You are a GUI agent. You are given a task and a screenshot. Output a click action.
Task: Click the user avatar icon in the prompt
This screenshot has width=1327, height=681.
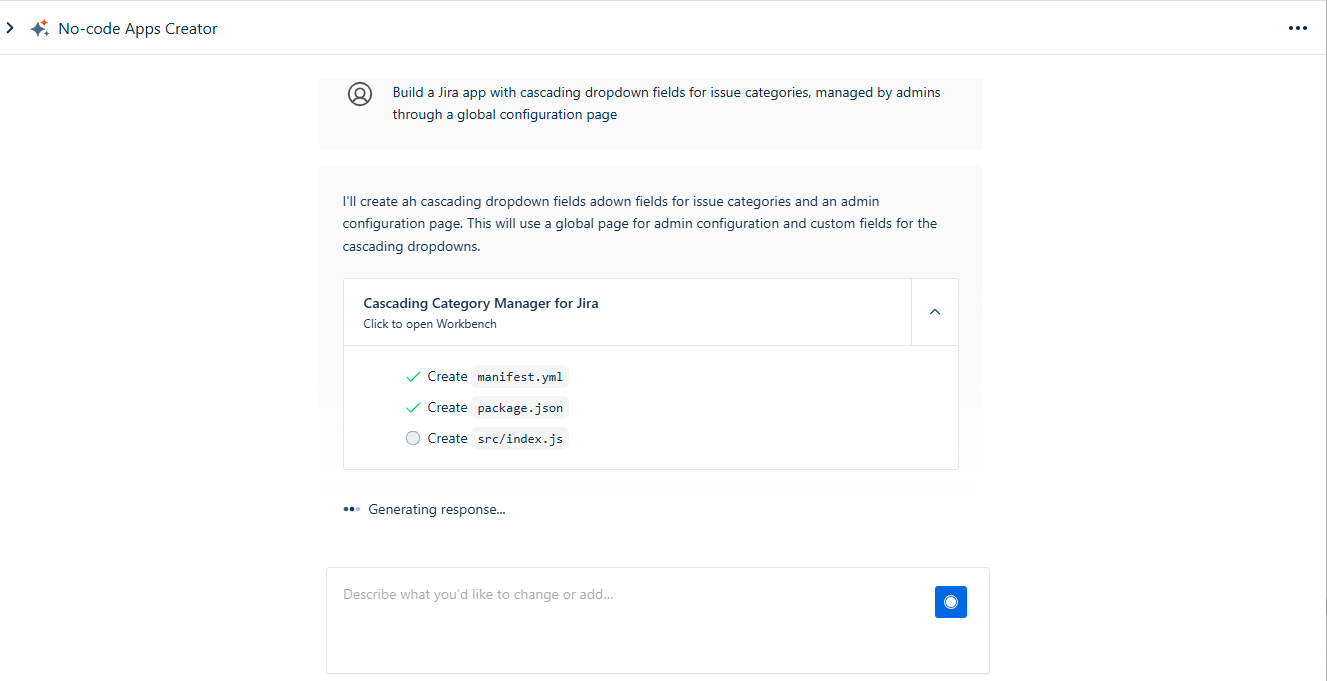point(360,94)
